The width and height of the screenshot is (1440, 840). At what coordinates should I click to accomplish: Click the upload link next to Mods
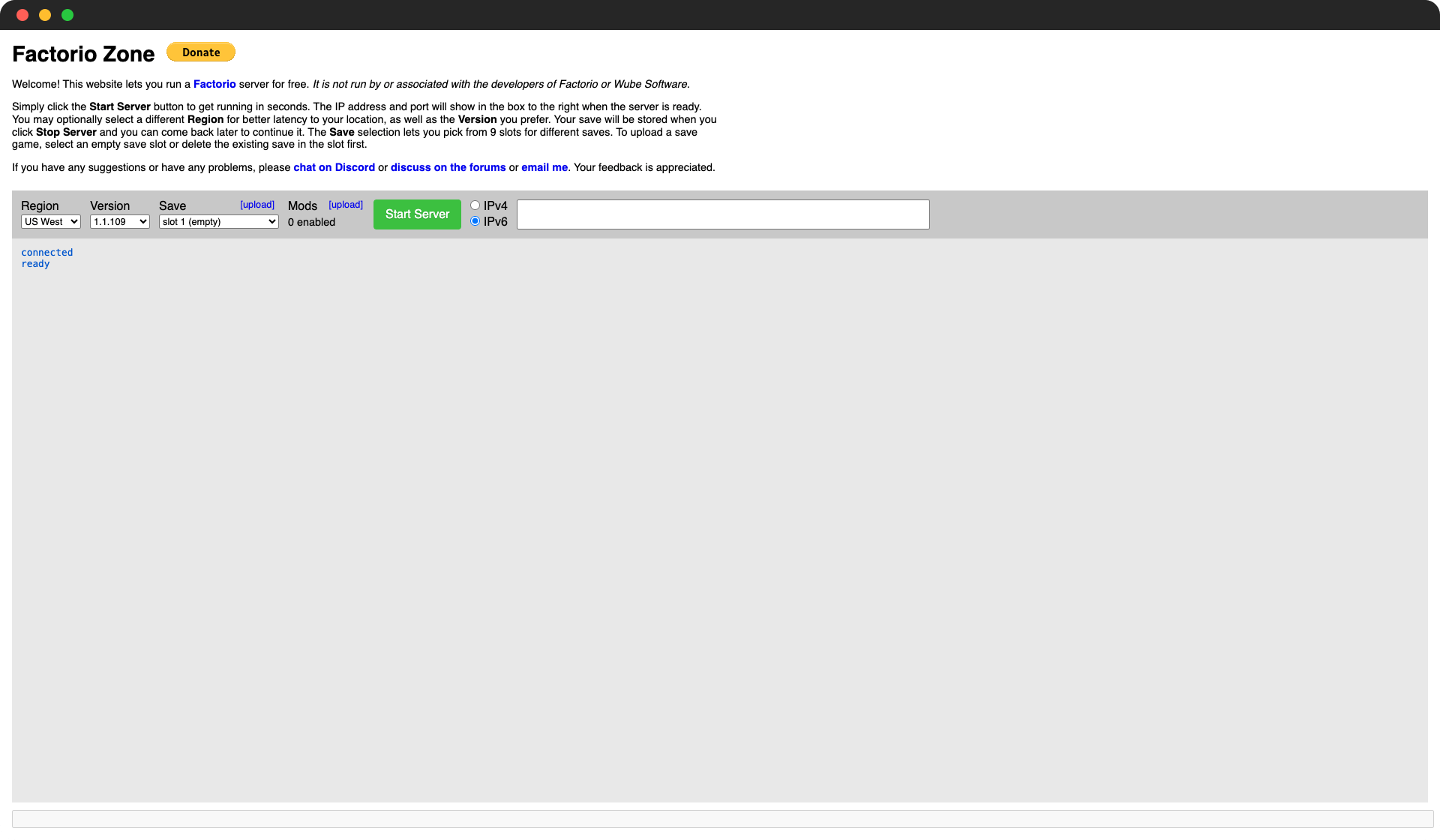click(x=345, y=205)
